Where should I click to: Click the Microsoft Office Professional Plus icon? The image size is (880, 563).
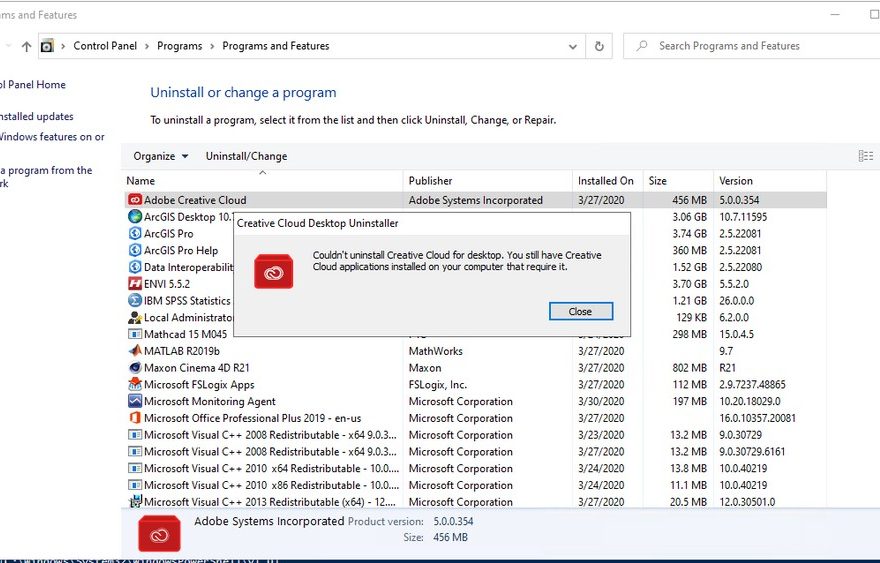point(135,418)
